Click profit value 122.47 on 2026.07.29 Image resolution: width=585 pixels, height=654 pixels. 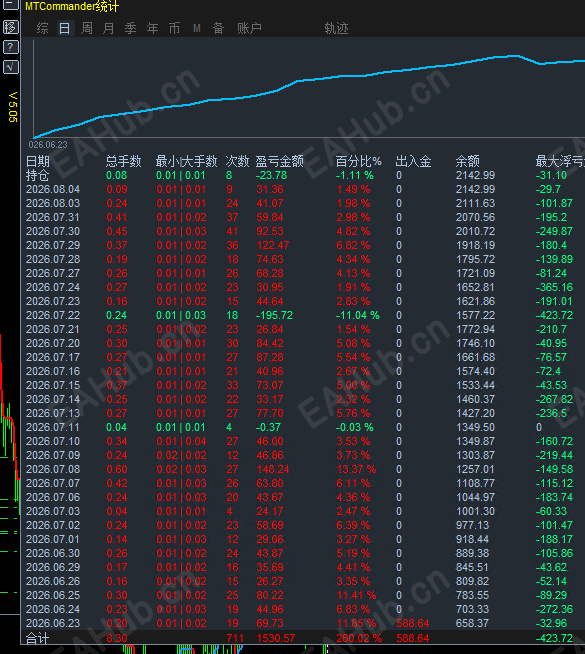pyautogui.click(x=273, y=245)
